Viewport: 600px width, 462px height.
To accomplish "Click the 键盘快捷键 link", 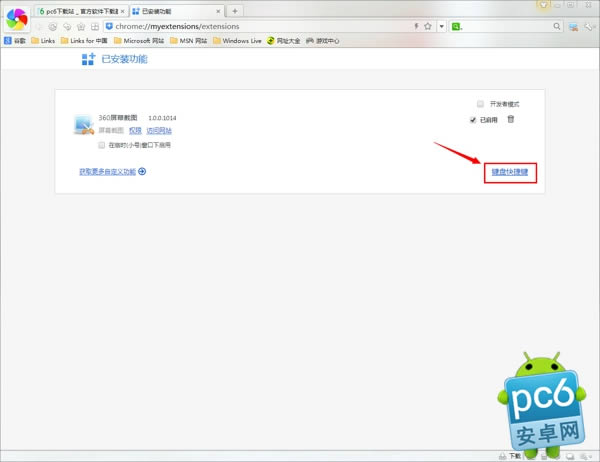I will 510,172.
